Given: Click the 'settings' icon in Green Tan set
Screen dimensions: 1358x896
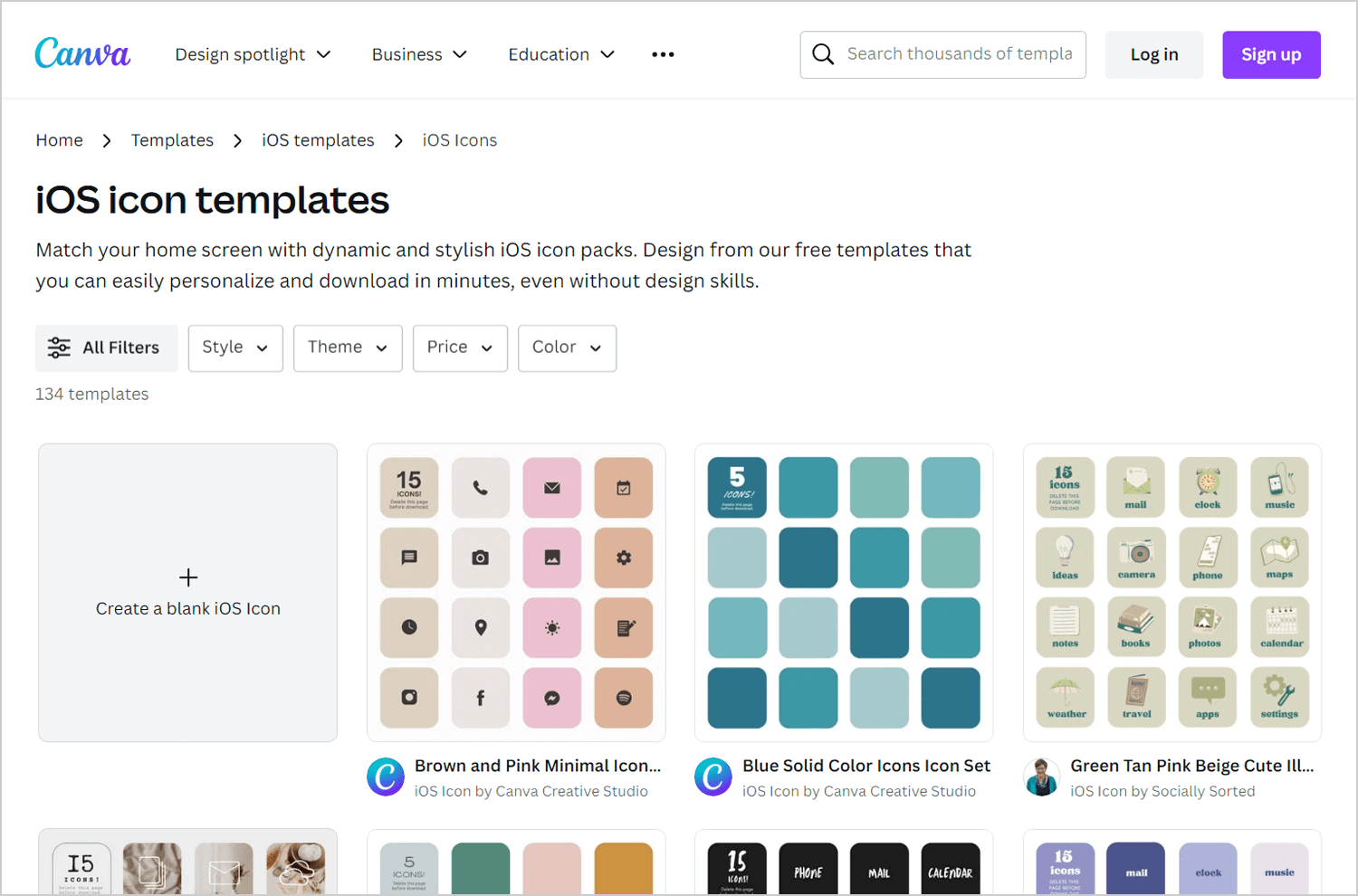Looking at the screenshot, I should pyautogui.click(x=1279, y=698).
